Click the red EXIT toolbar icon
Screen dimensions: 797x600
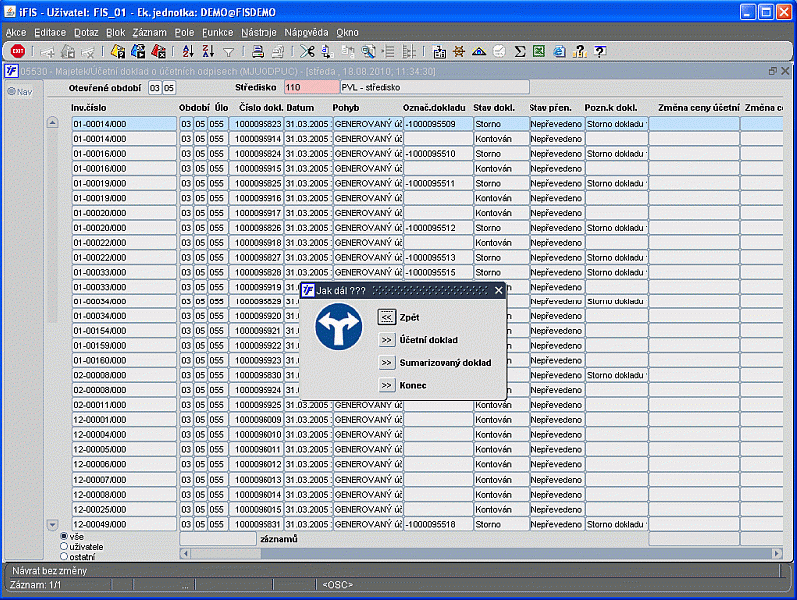tap(17, 51)
